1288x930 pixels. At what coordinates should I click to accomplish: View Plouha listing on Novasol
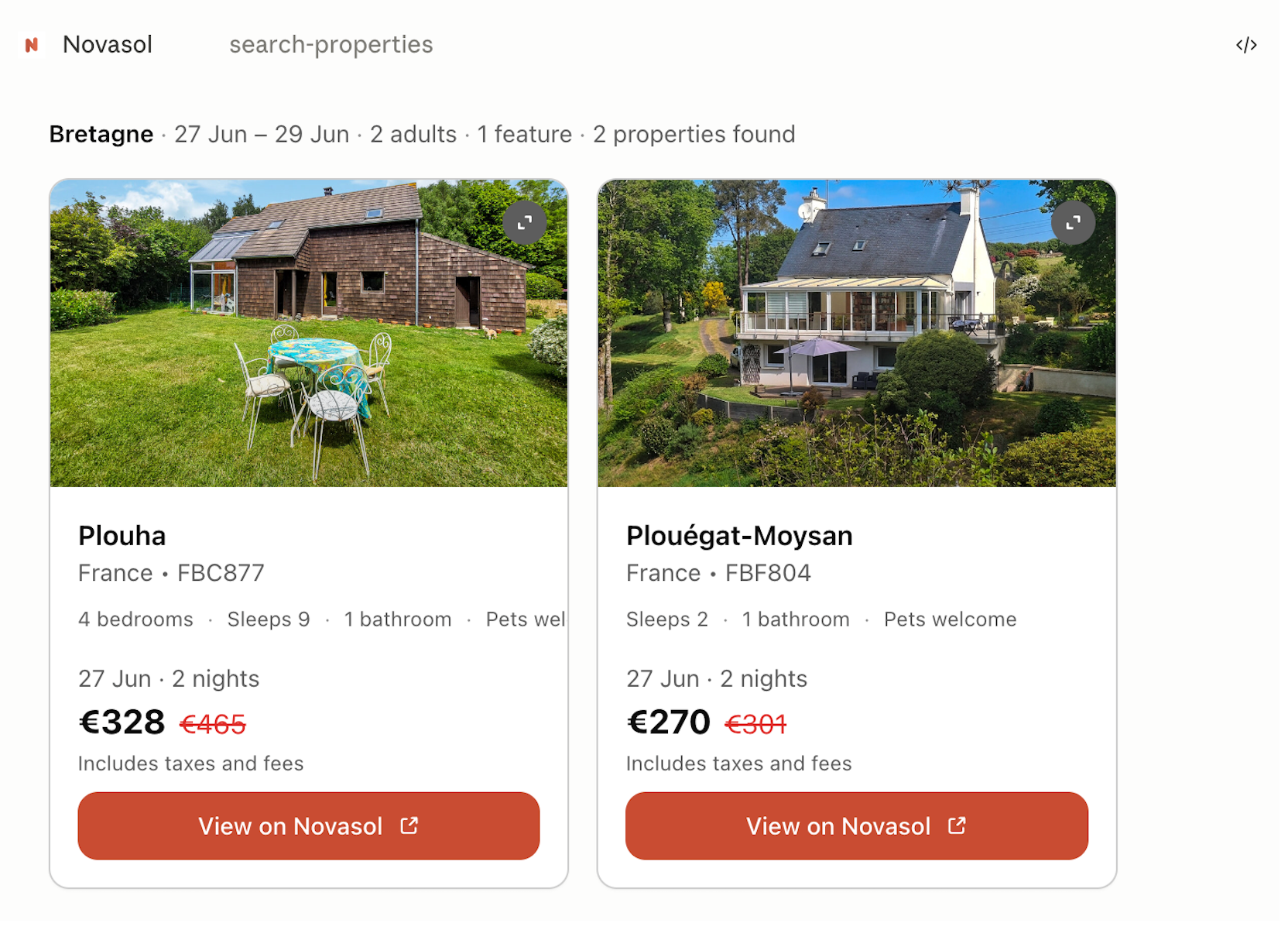tap(309, 825)
